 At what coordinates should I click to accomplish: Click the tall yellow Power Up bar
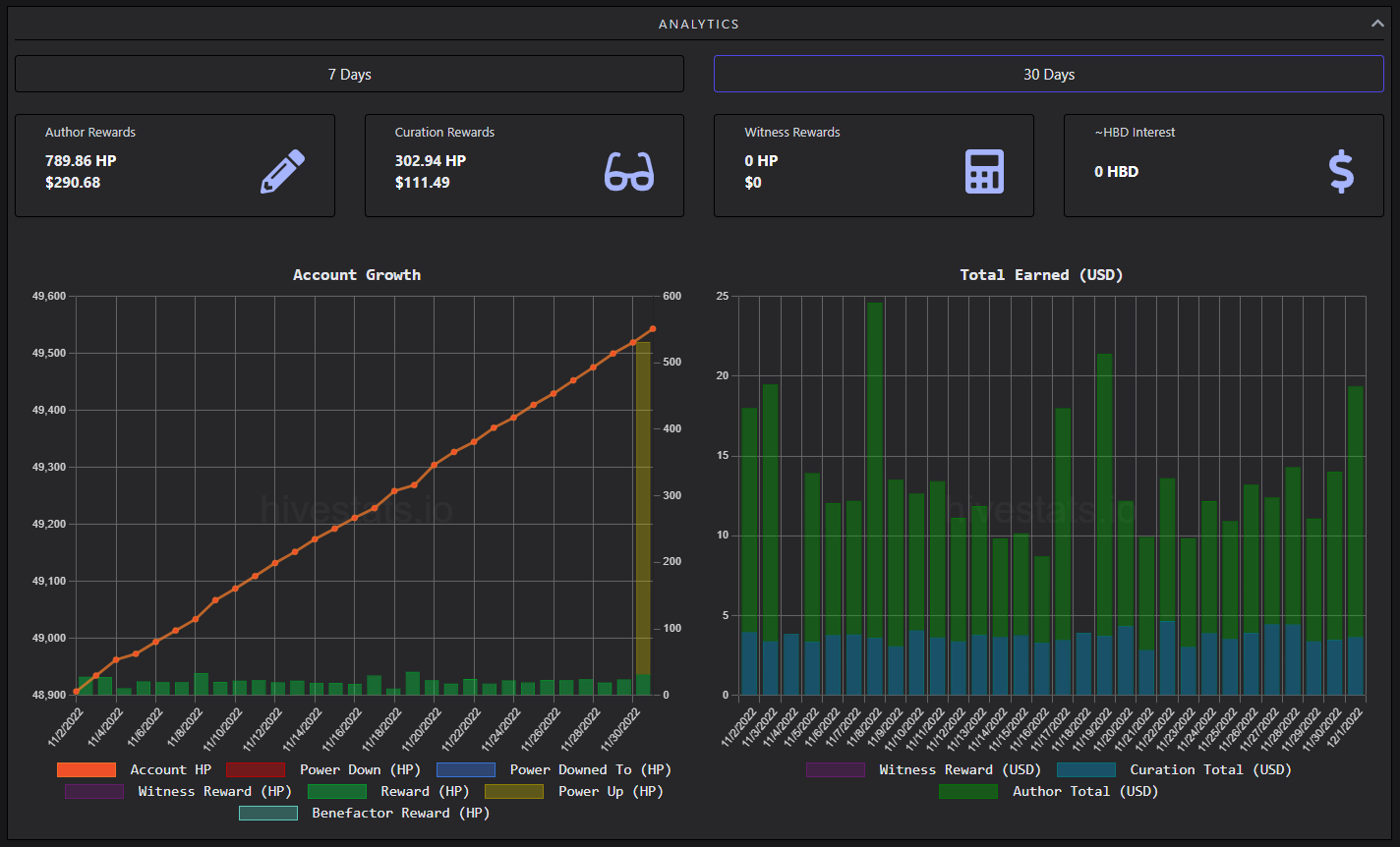tap(643, 507)
